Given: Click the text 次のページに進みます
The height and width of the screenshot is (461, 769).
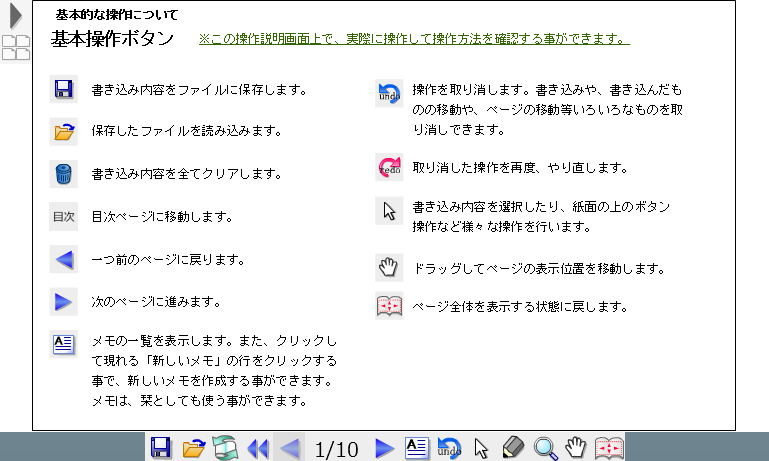Looking at the screenshot, I should pos(156,302).
